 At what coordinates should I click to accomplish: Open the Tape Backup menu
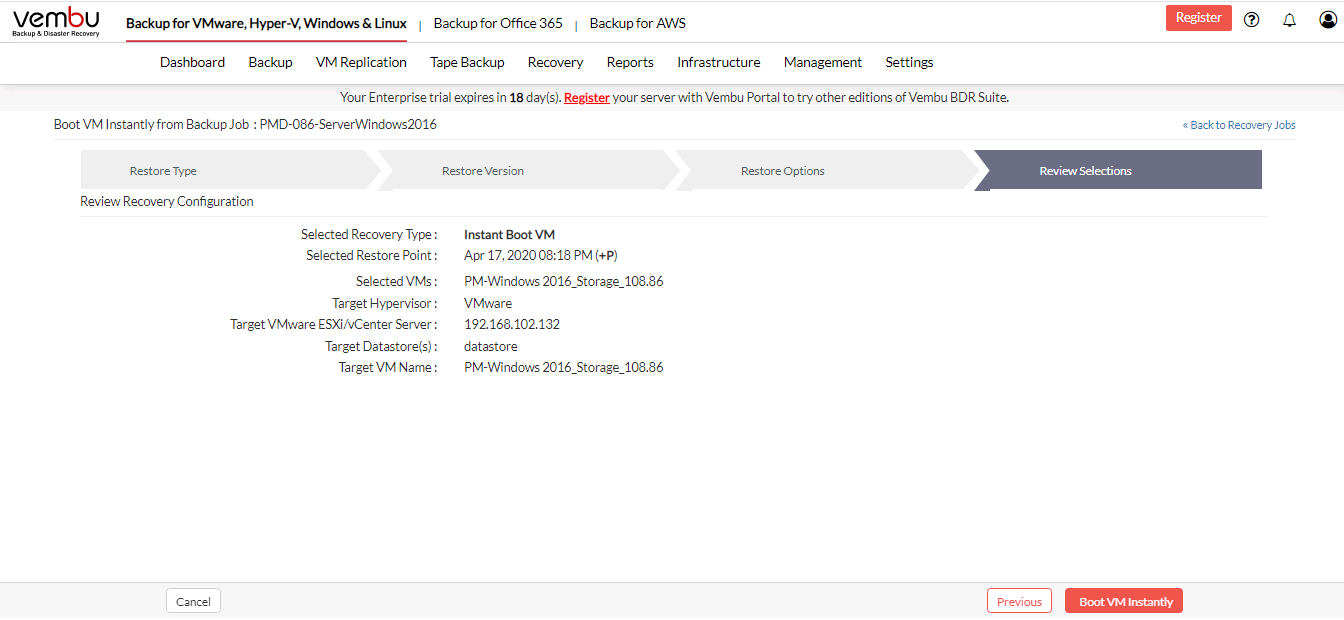pos(467,62)
